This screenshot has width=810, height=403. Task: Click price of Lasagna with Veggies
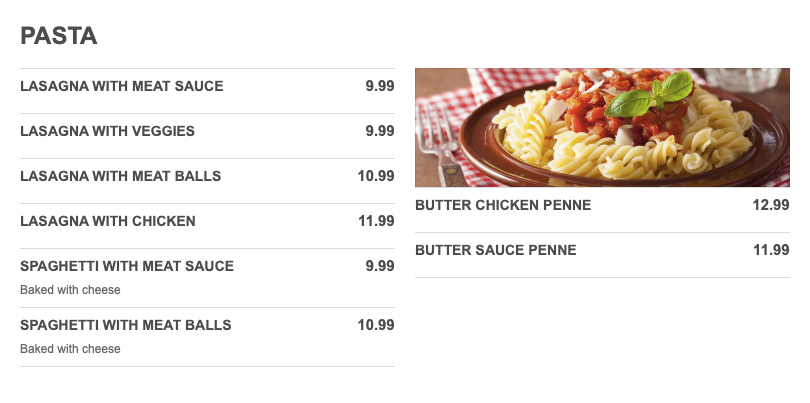pos(380,131)
